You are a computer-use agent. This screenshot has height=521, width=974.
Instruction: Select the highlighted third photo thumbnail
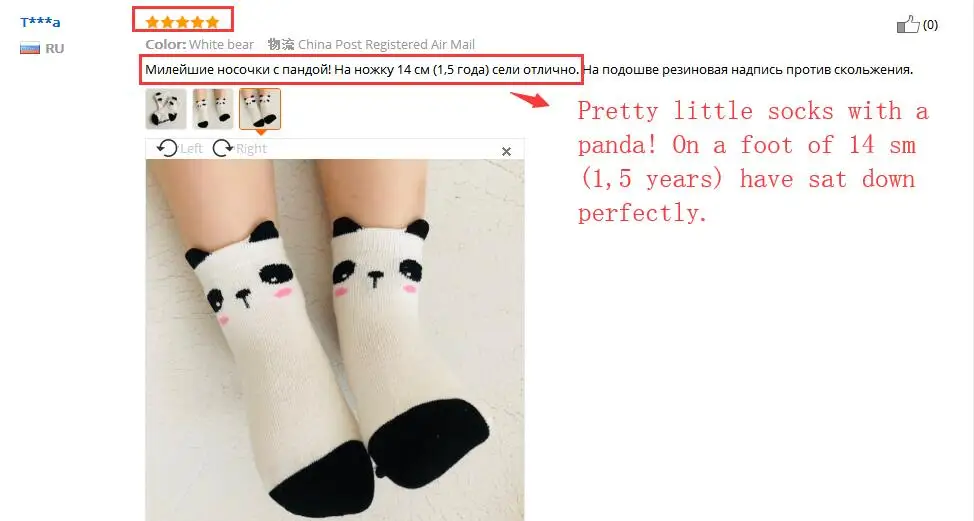[260, 109]
